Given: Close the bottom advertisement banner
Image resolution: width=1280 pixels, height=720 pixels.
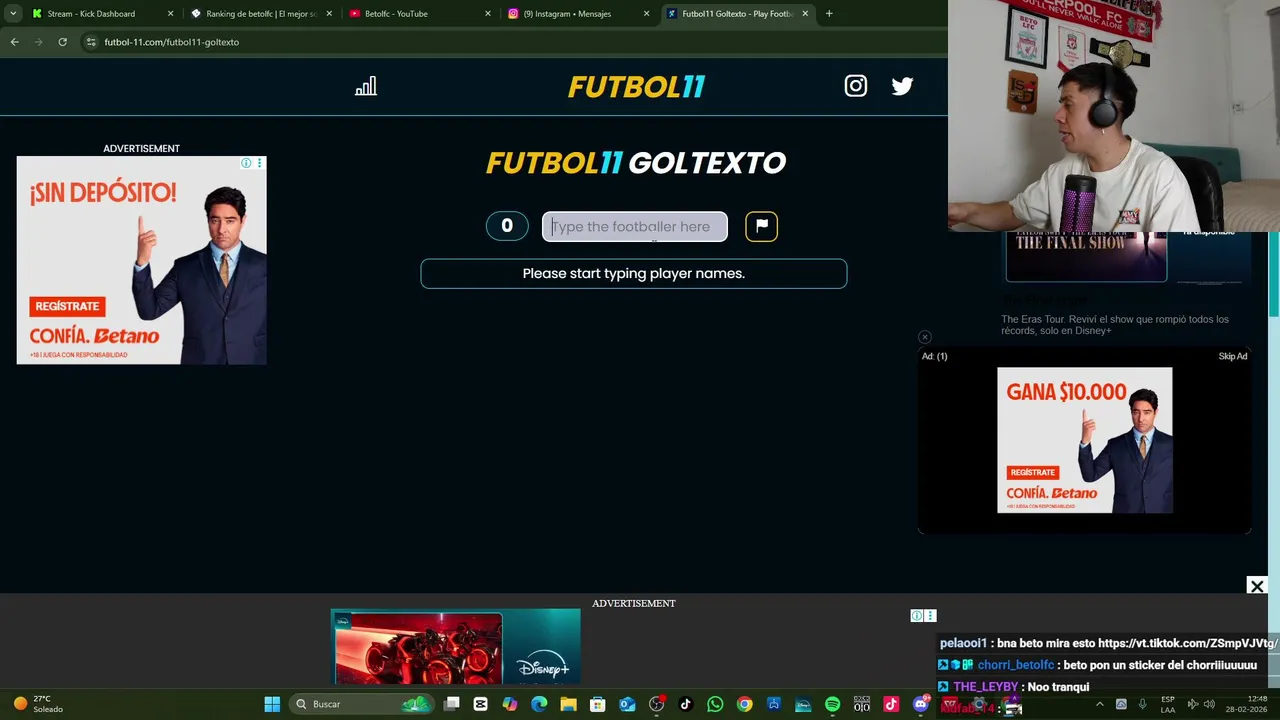Looking at the screenshot, I should coord(1257,586).
